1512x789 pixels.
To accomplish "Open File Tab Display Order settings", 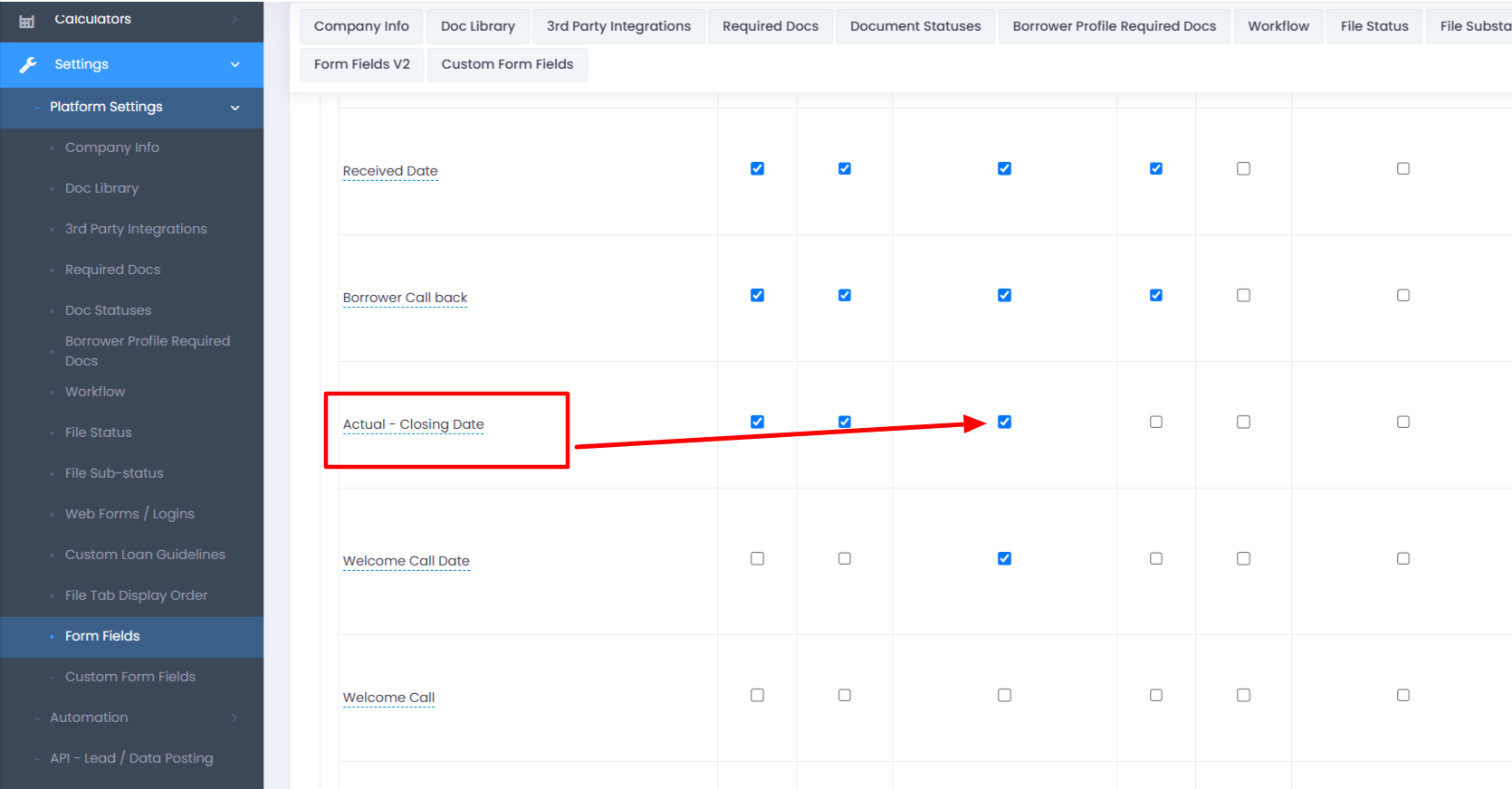I will (136, 595).
